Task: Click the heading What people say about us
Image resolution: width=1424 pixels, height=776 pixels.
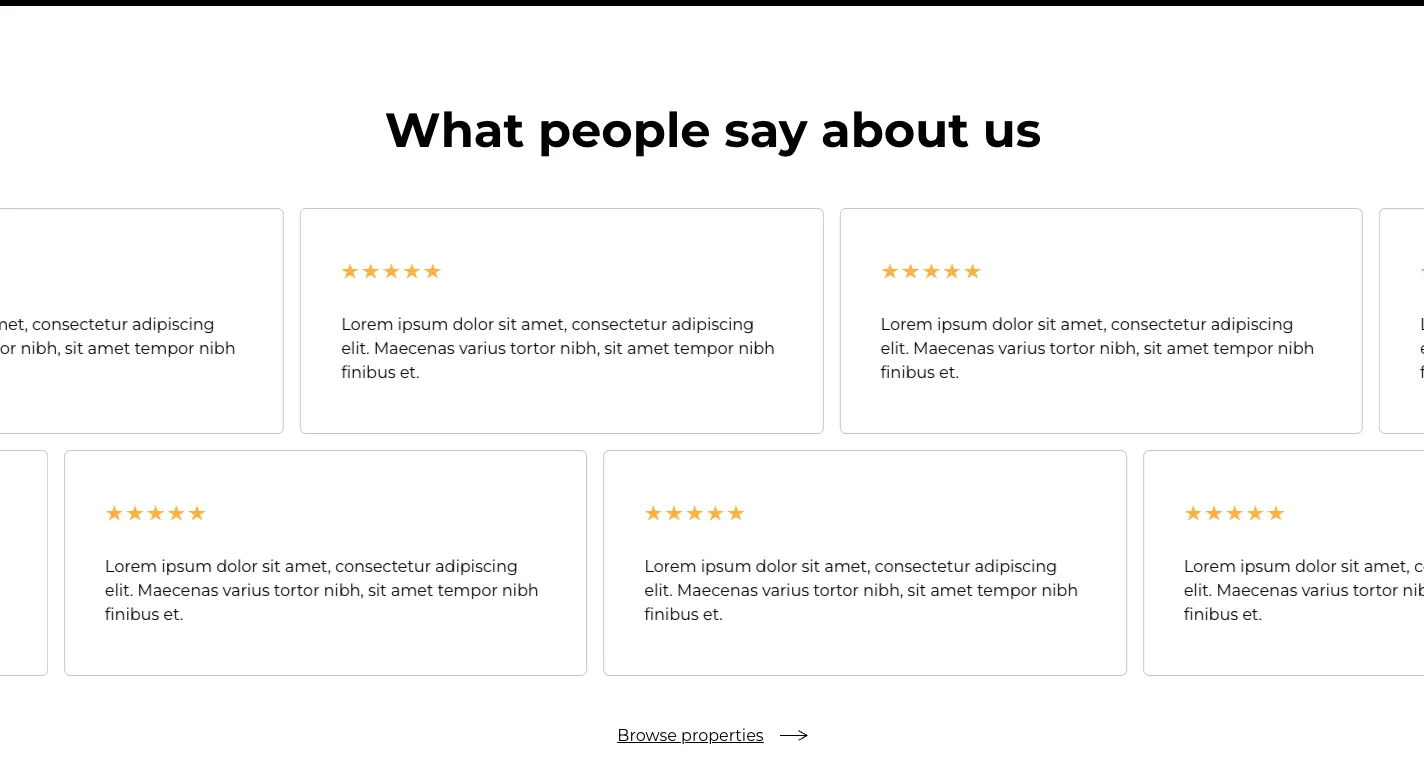Action: (x=712, y=130)
